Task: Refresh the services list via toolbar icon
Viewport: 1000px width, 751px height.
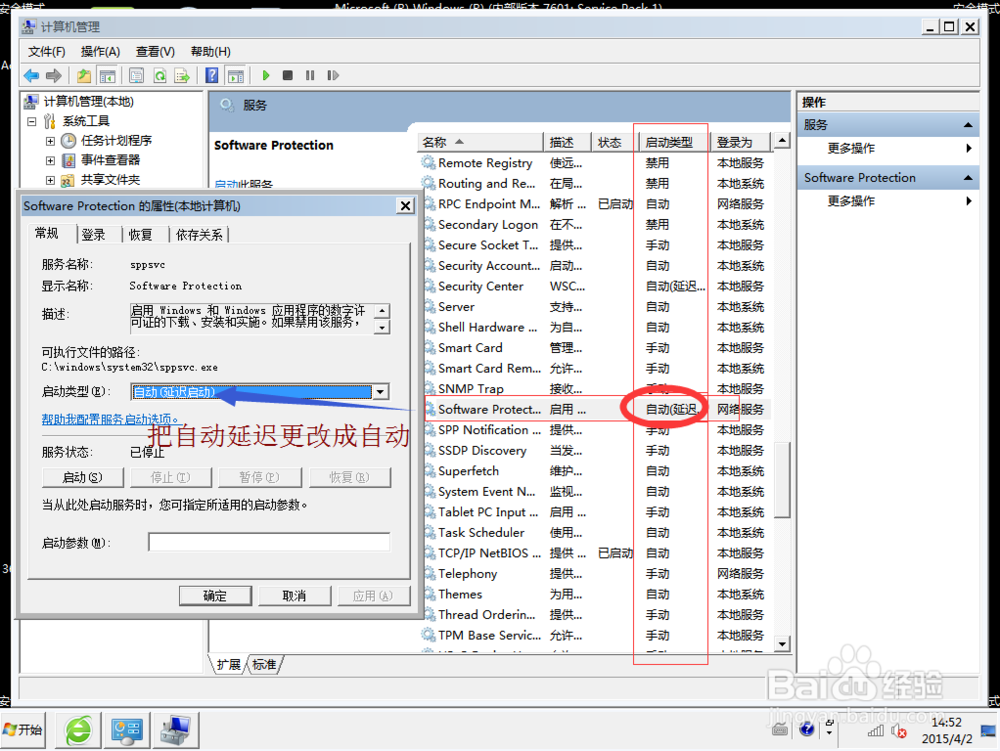Action: pos(160,75)
